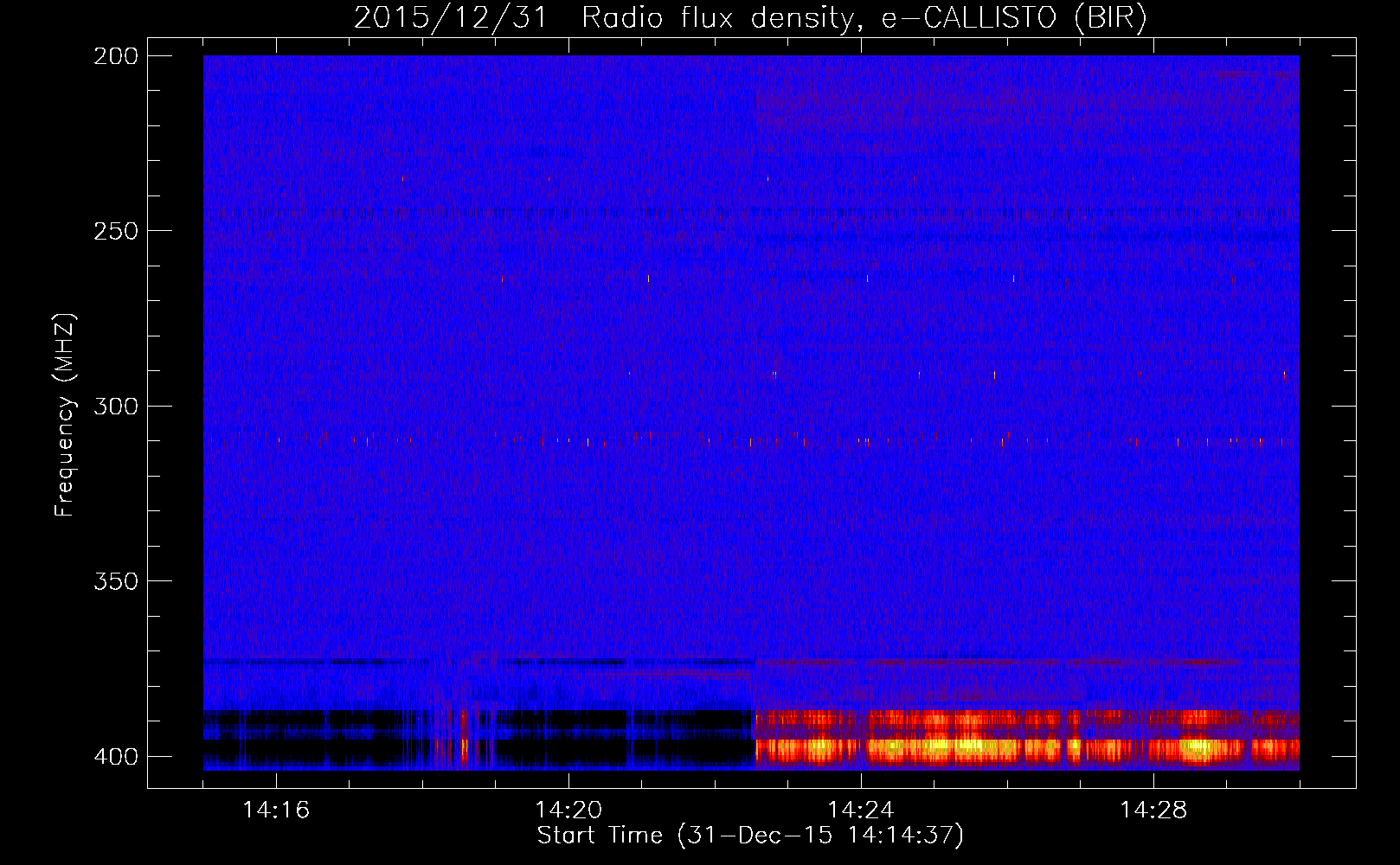
Task: Click the time tick label "14:28"
Action: click(x=1153, y=811)
